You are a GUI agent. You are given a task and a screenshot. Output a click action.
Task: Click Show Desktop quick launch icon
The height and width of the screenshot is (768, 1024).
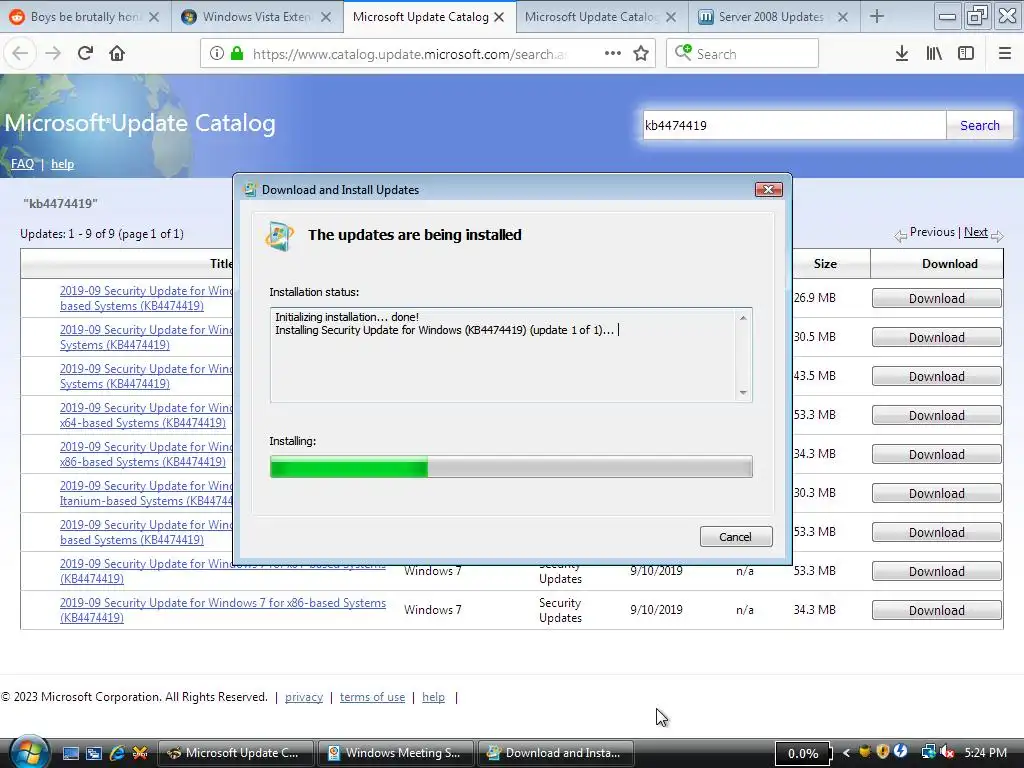(x=71, y=753)
